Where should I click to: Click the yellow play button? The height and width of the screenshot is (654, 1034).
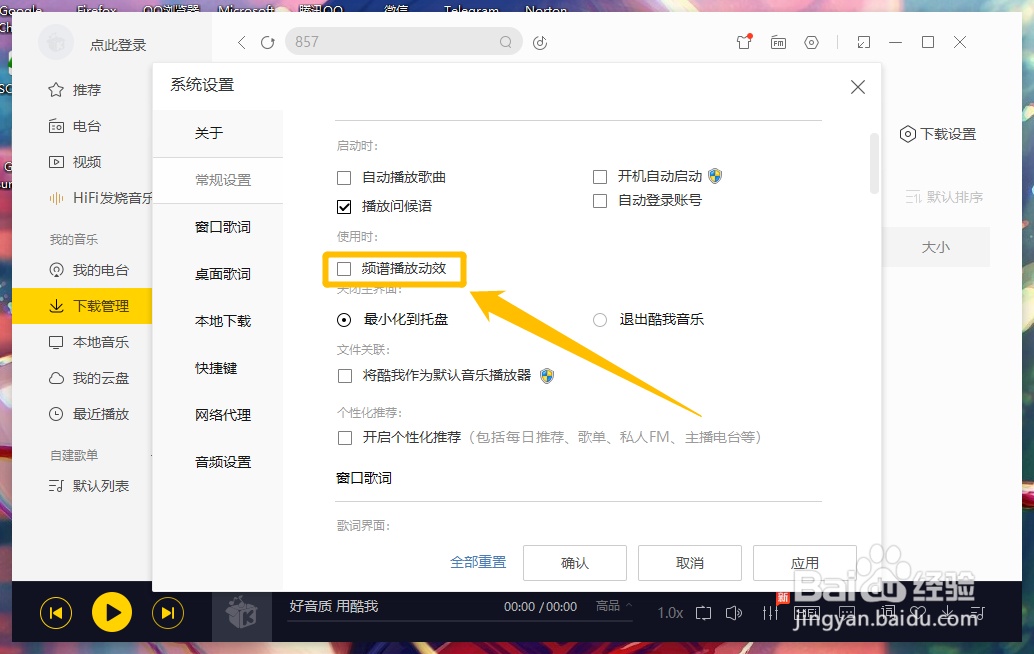click(x=112, y=613)
